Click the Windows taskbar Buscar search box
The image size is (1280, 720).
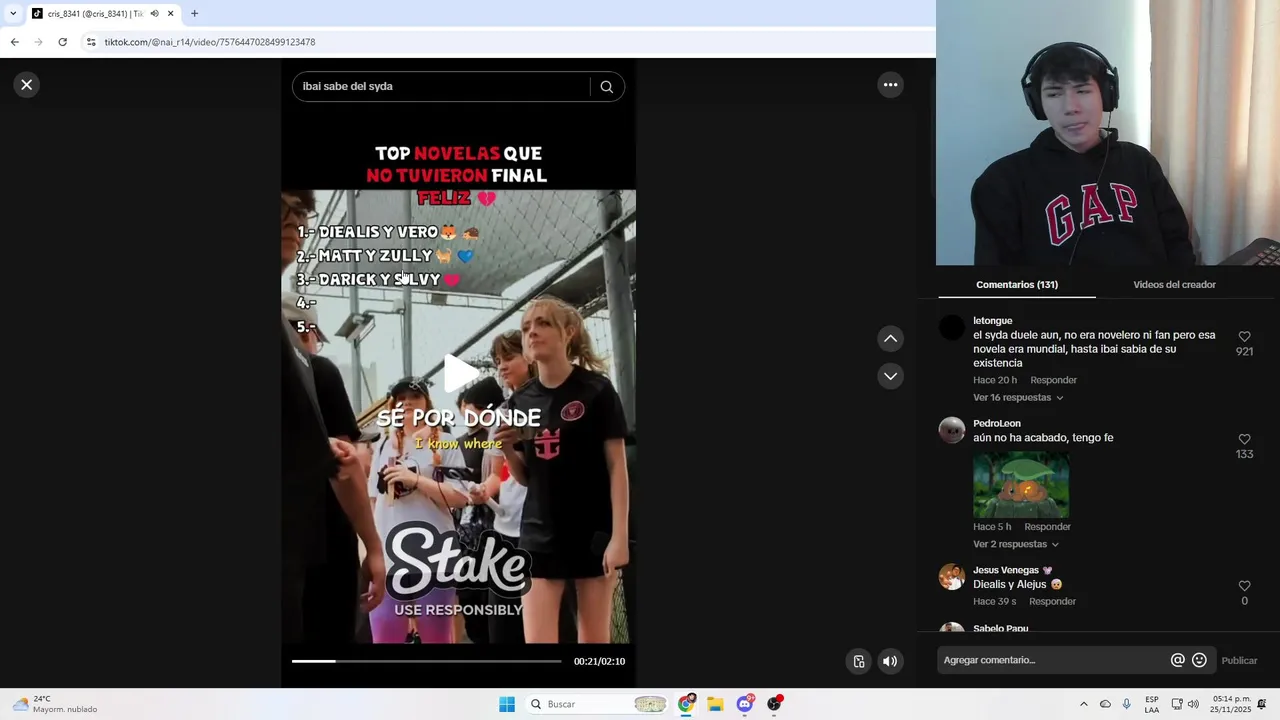click(x=597, y=704)
